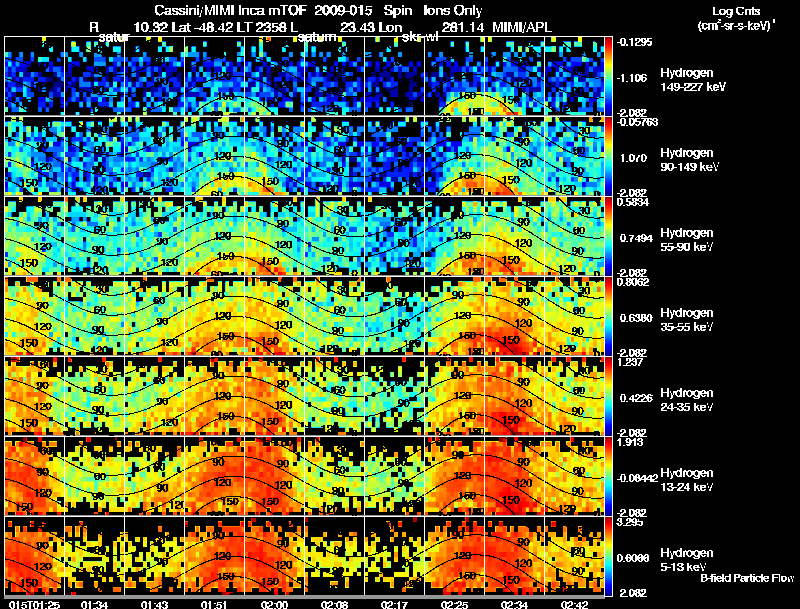Select the 'Hydrogen 90-149 keV' row label
This screenshot has height=609, width=800.
click(x=689, y=160)
